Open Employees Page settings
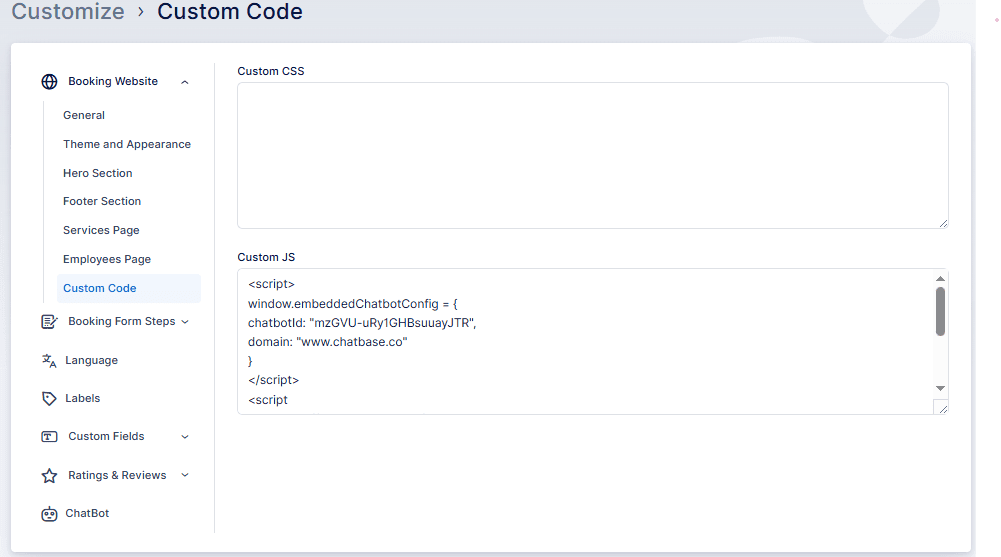Viewport: 1001px width, 557px height. (x=107, y=259)
